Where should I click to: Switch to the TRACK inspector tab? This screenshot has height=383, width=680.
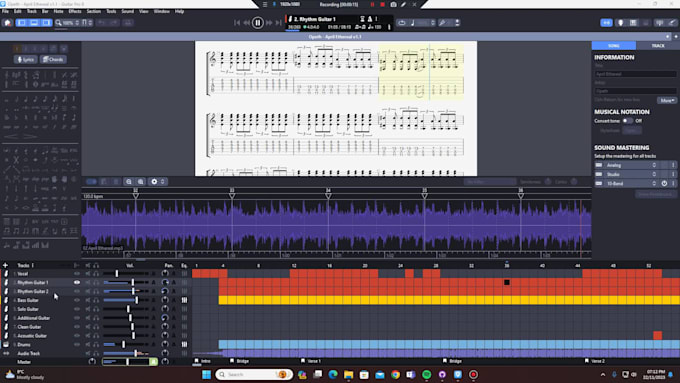658,46
